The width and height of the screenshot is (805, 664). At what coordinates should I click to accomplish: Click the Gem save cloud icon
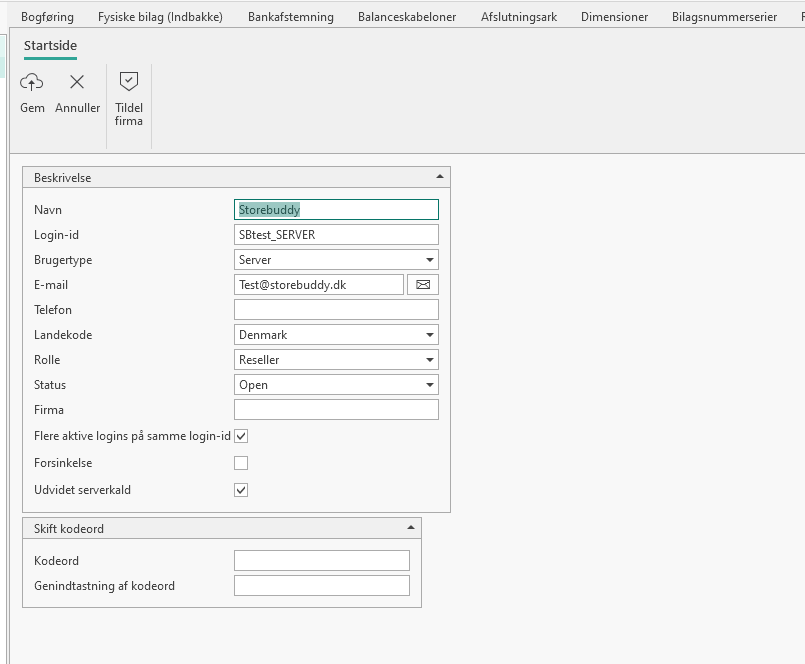click(32, 83)
